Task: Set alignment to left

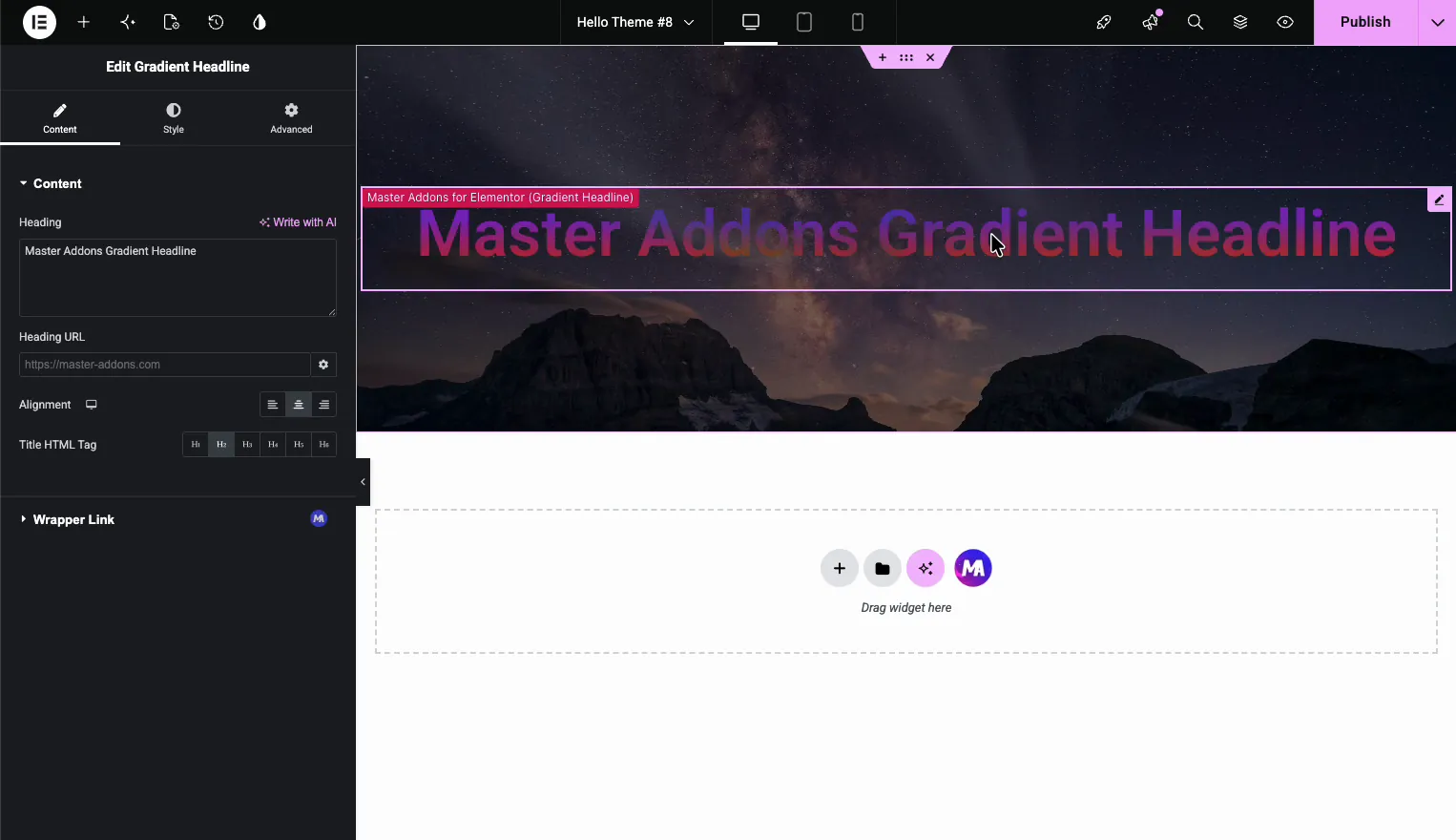Action: 273,405
